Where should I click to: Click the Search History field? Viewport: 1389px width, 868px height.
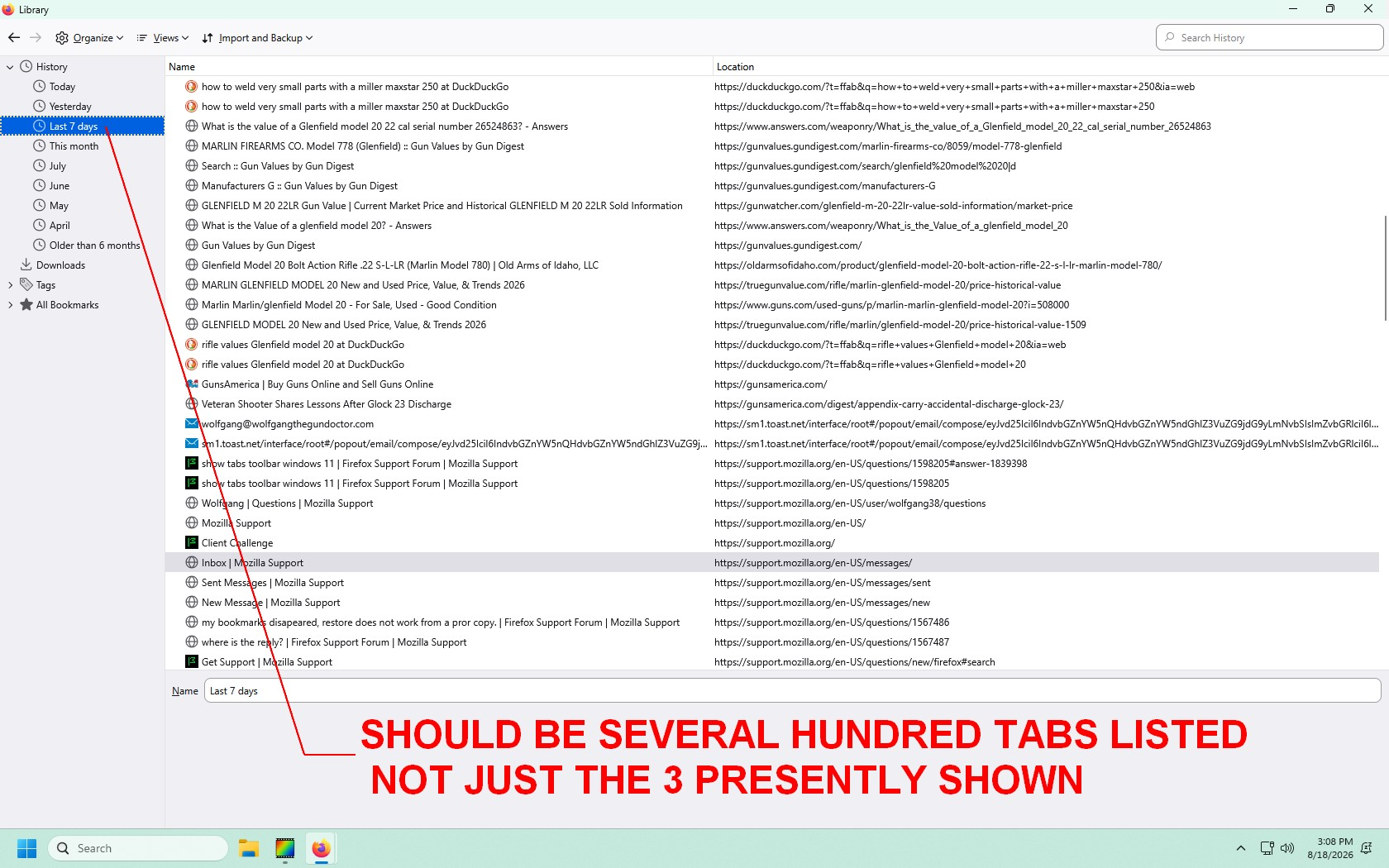coord(1269,38)
